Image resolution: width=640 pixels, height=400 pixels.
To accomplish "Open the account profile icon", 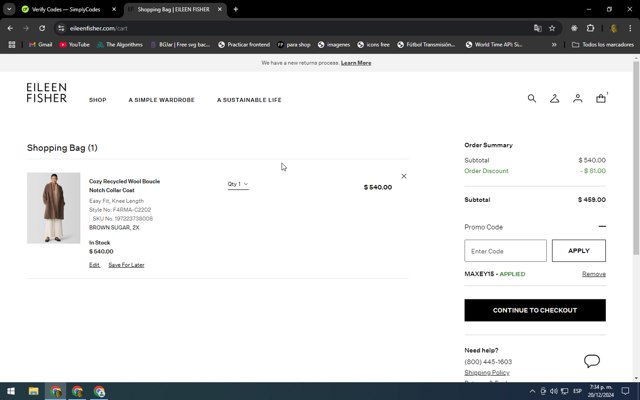I will pyautogui.click(x=578, y=98).
